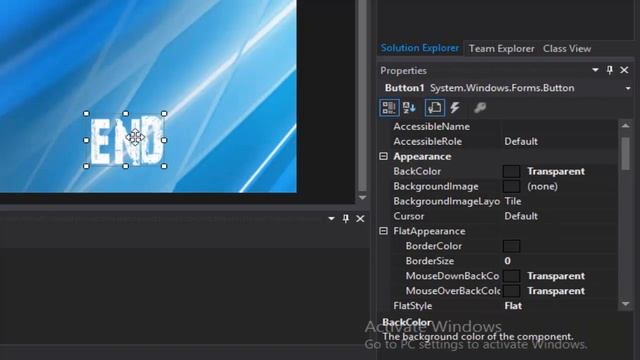Select the BorderSize property
Image resolution: width=640 pixels, height=360 pixels.
(429, 261)
